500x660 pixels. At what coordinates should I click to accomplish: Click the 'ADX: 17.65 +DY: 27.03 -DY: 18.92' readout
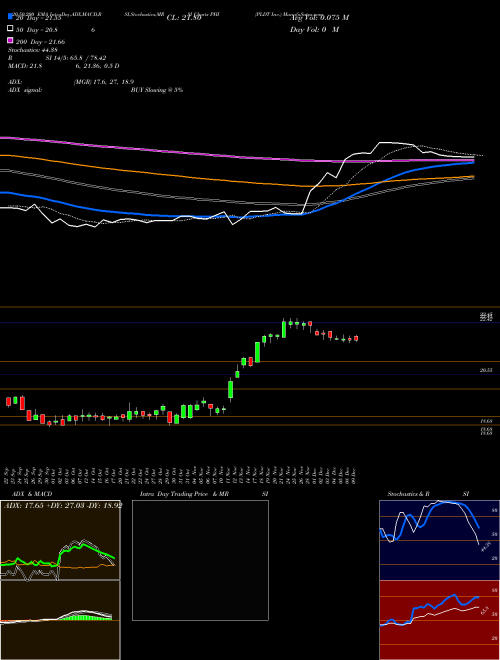(63, 505)
